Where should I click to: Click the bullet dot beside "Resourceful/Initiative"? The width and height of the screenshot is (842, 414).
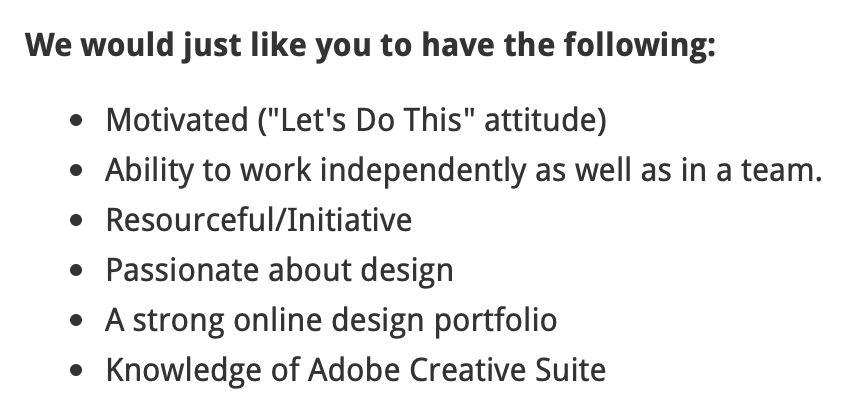77,220
